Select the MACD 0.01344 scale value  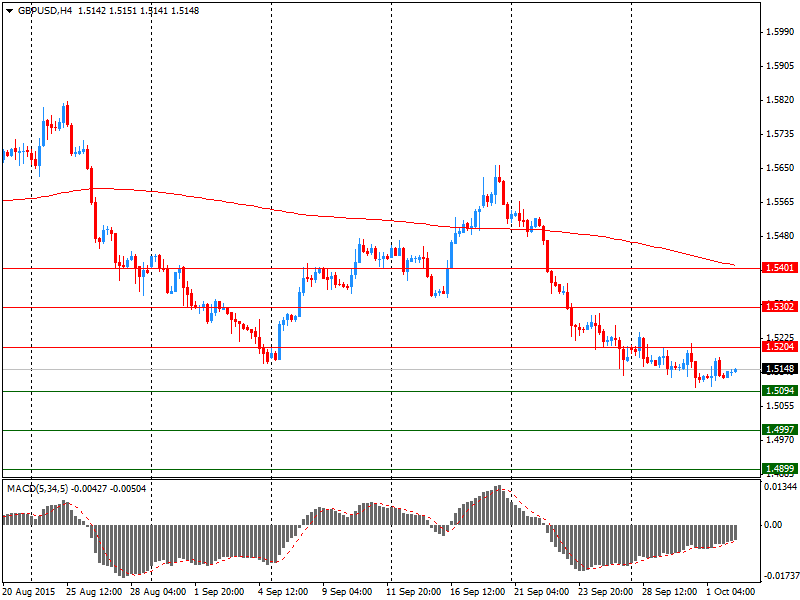(x=780, y=487)
